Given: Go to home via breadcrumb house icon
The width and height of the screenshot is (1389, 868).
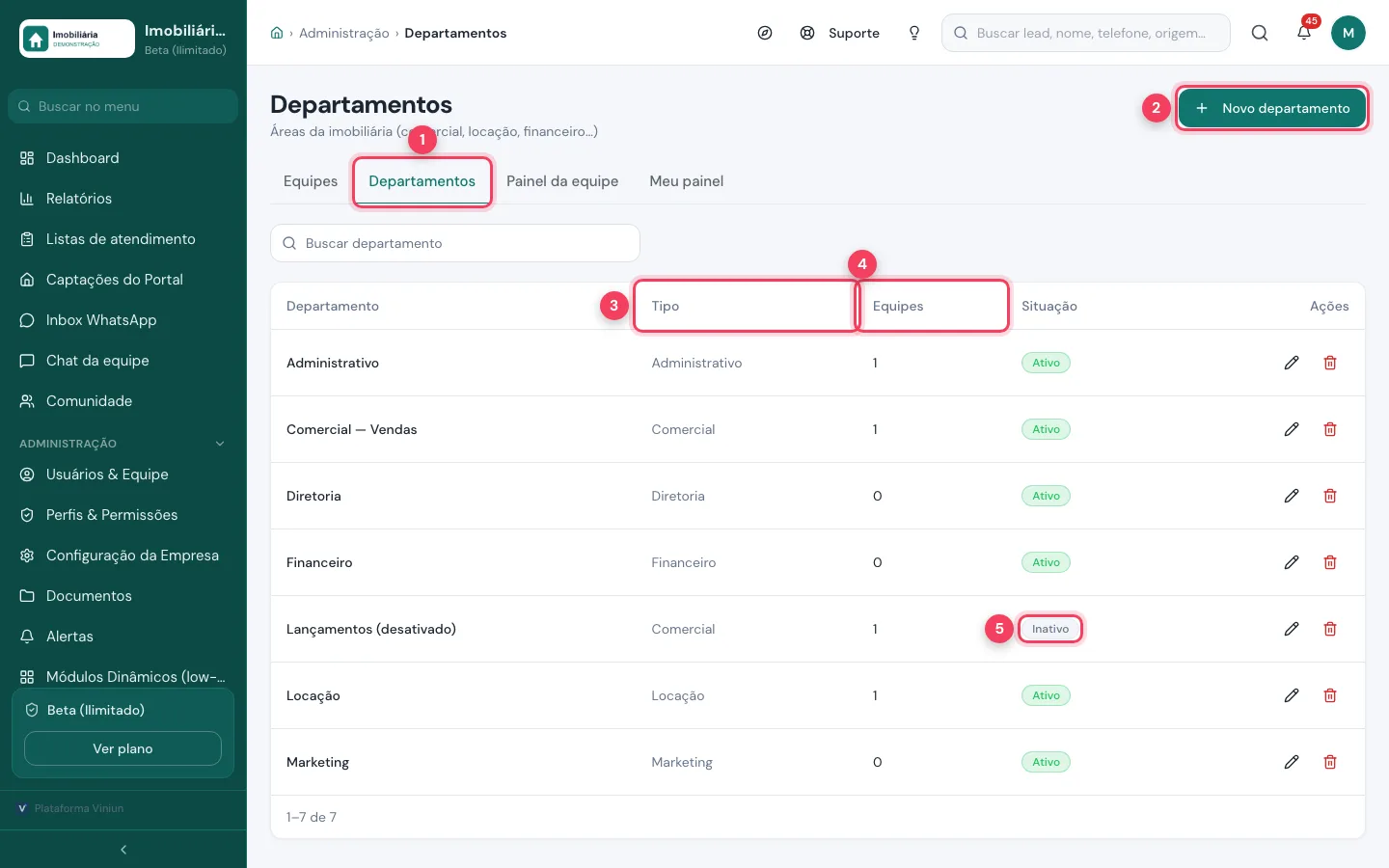Looking at the screenshot, I should [277, 33].
